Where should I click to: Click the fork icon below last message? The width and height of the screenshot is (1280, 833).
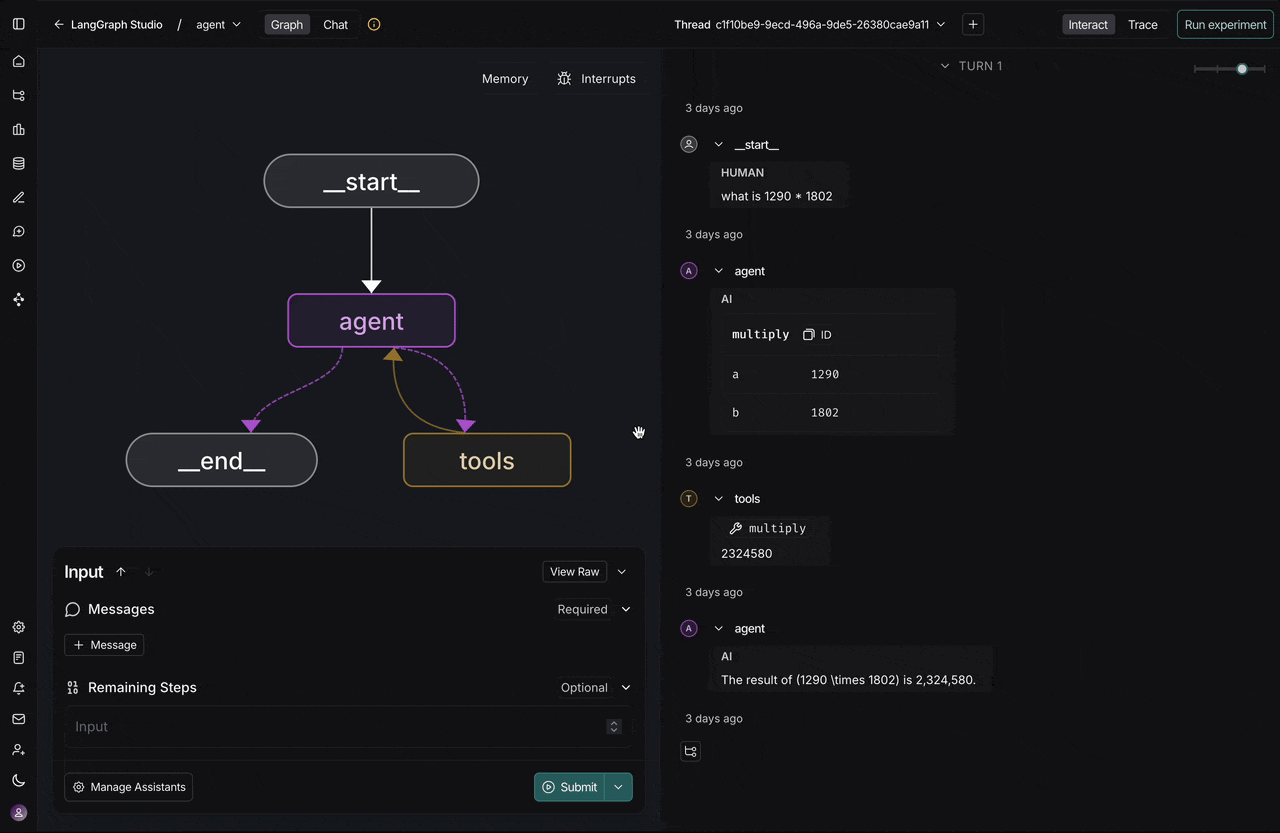pos(690,751)
